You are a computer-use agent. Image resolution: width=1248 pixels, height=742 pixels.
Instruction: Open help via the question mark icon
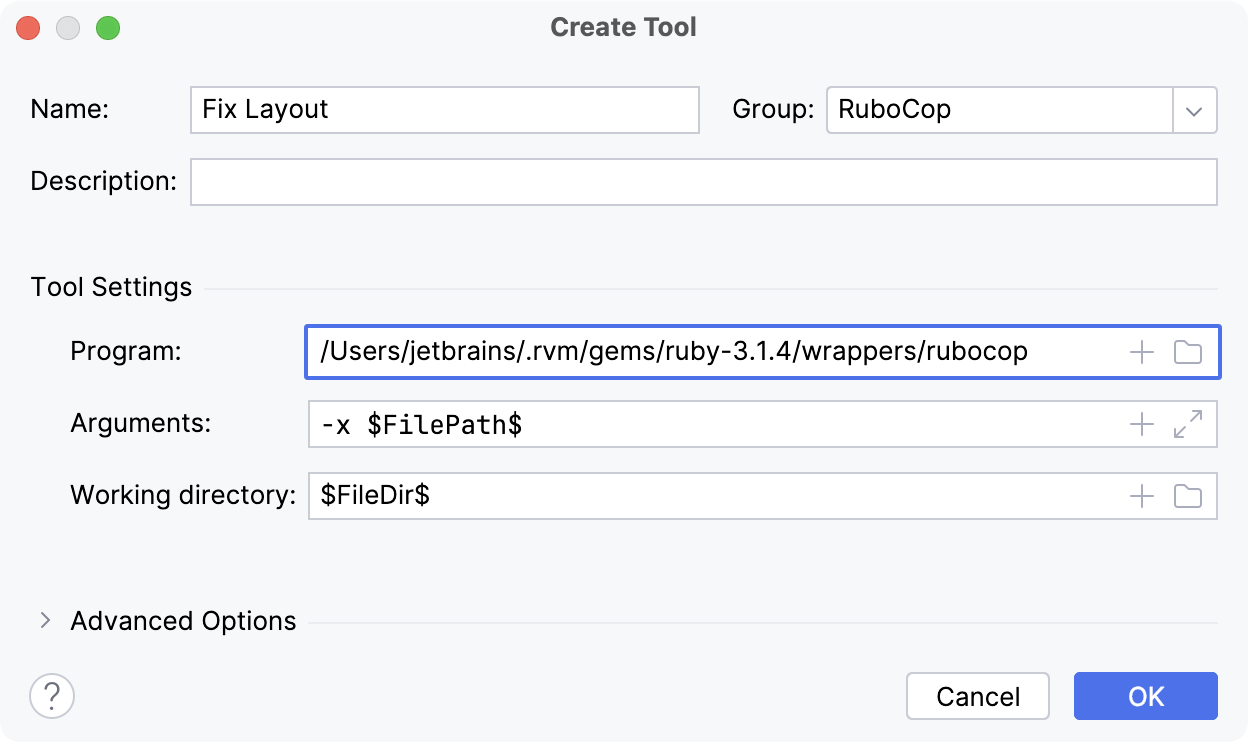(x=52, y=696)
